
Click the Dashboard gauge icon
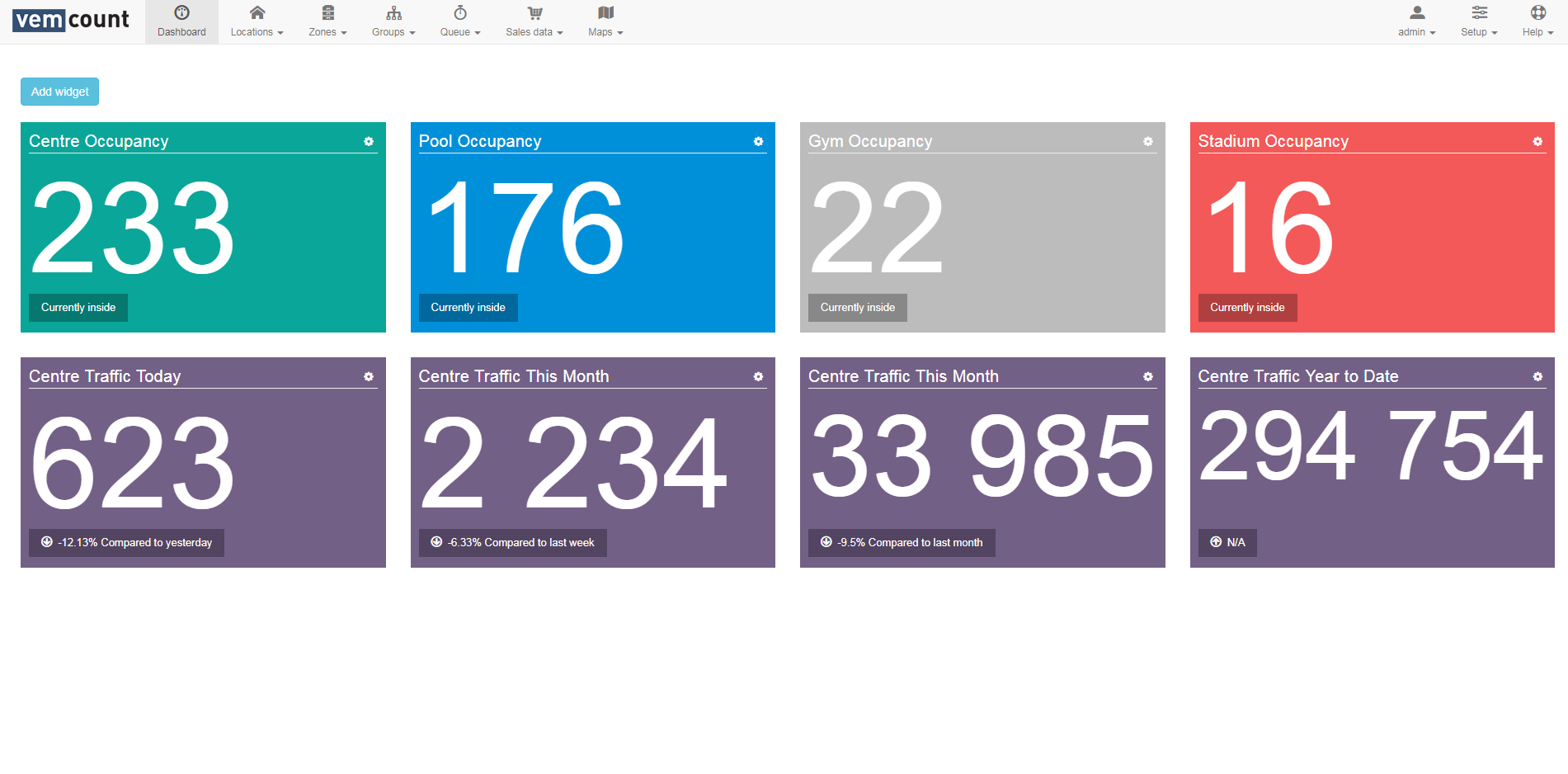click(x=182, y=12)
